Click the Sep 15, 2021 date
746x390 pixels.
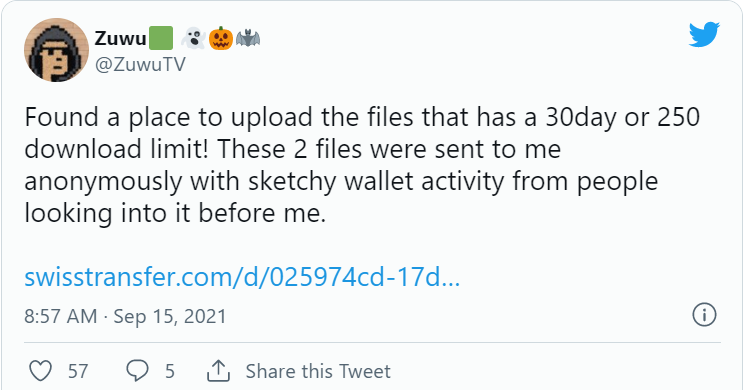pyautogui.click(x=170, y=316)
